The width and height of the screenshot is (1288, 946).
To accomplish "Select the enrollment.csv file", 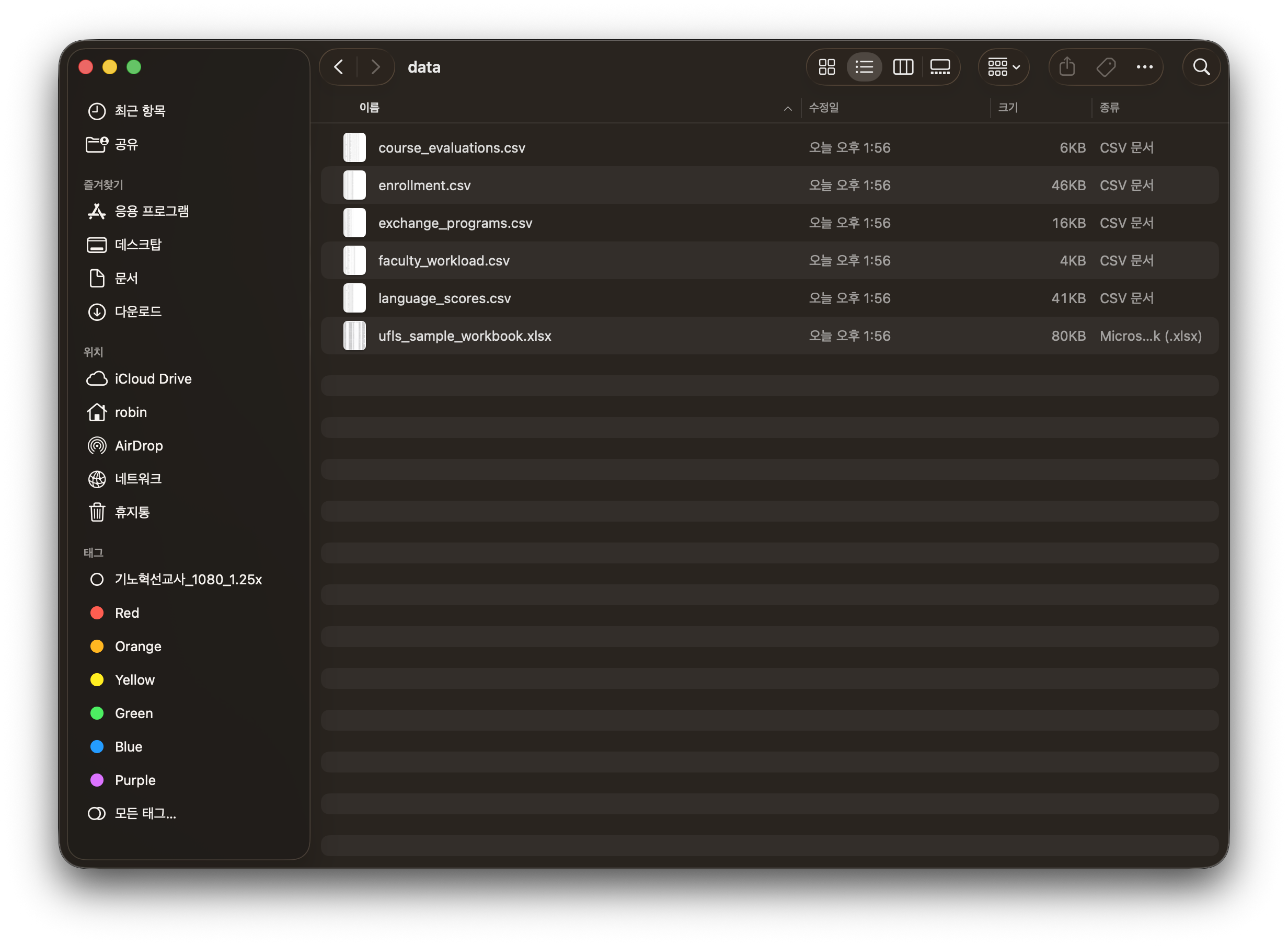I will click(769, 185).
